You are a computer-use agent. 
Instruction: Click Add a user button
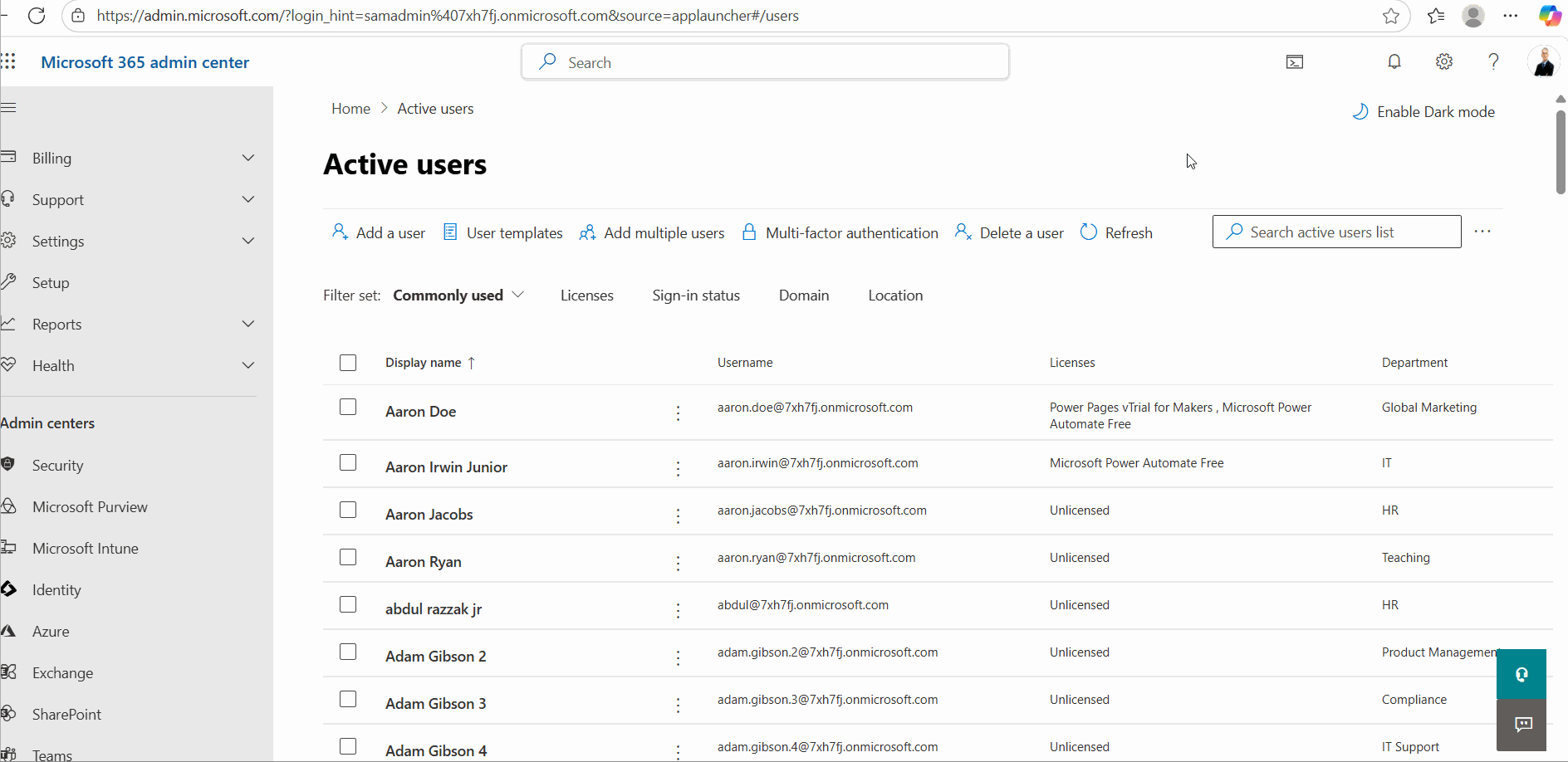point(379,232)
